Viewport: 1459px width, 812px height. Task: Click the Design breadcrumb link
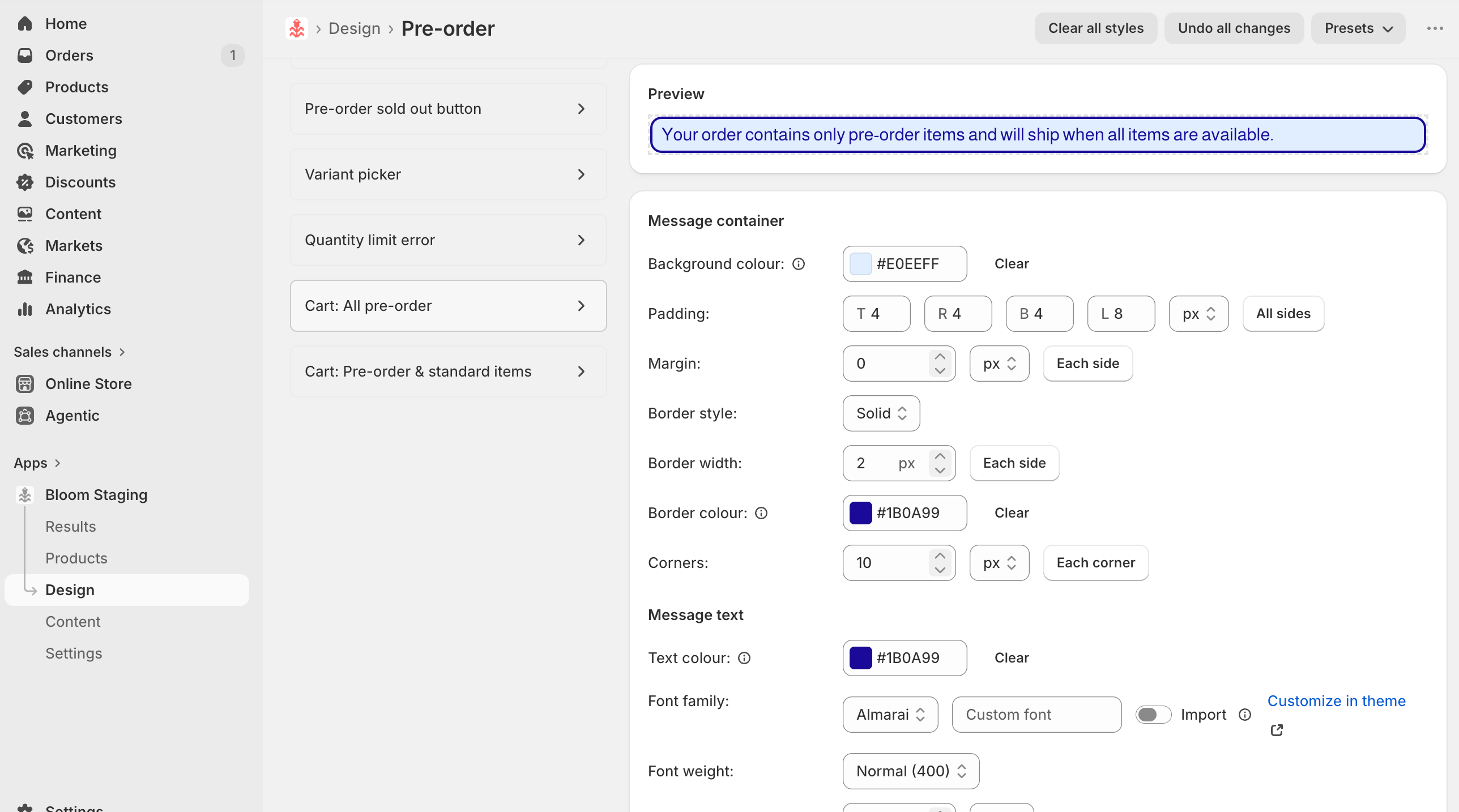click(355, 28)
